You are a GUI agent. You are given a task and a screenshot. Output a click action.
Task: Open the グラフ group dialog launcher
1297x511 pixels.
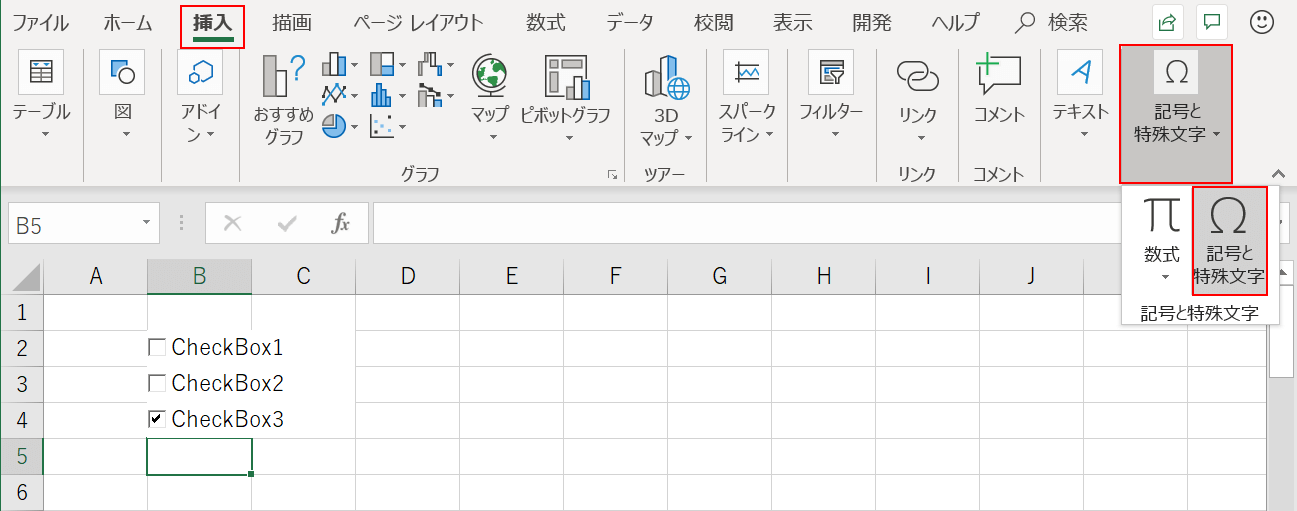pyautogui.click(x=612, y=175)
